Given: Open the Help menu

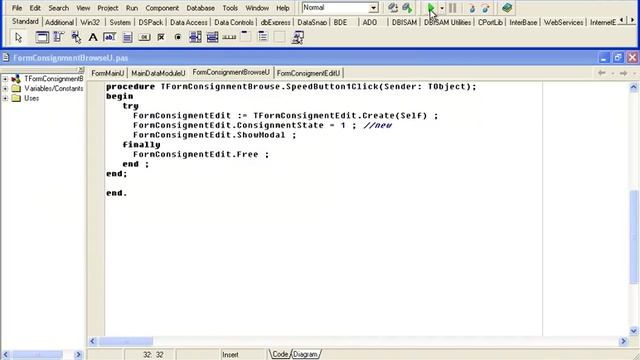Looking at the screenshot, I should click(x=282, y=8).
